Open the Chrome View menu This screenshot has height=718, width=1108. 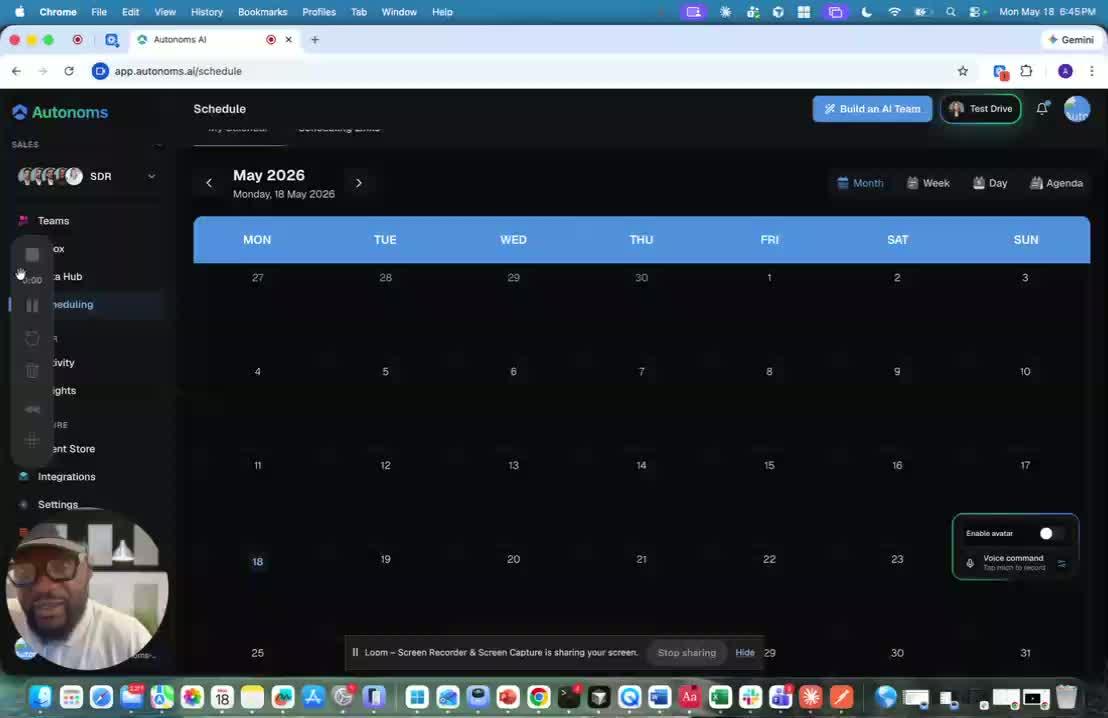coord(165,12)
